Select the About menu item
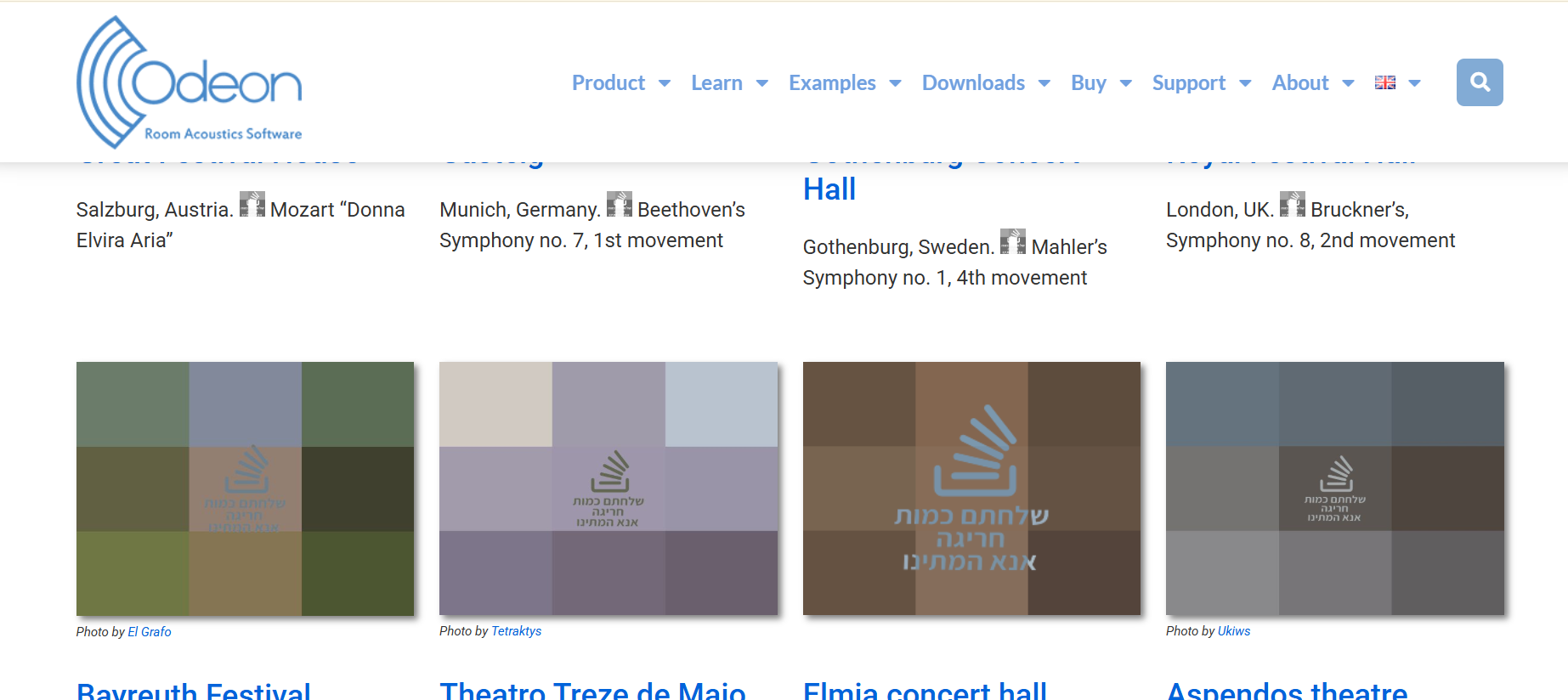Image resolution: width=1568 pixels, height=700 pixels. [1299, 83]
